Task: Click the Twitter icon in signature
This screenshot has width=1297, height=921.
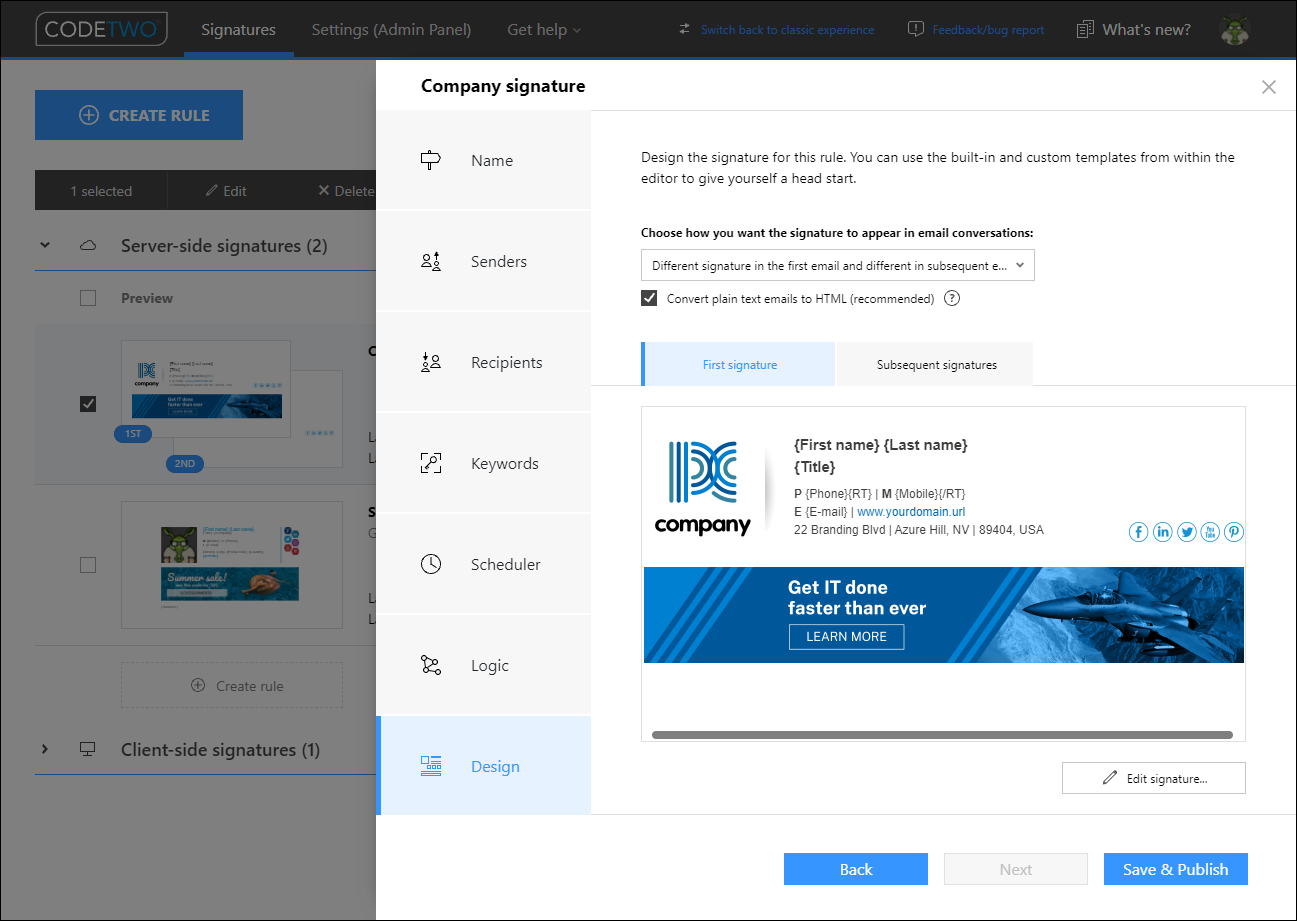Action: pyautogui.click(x=1187, y=532)
